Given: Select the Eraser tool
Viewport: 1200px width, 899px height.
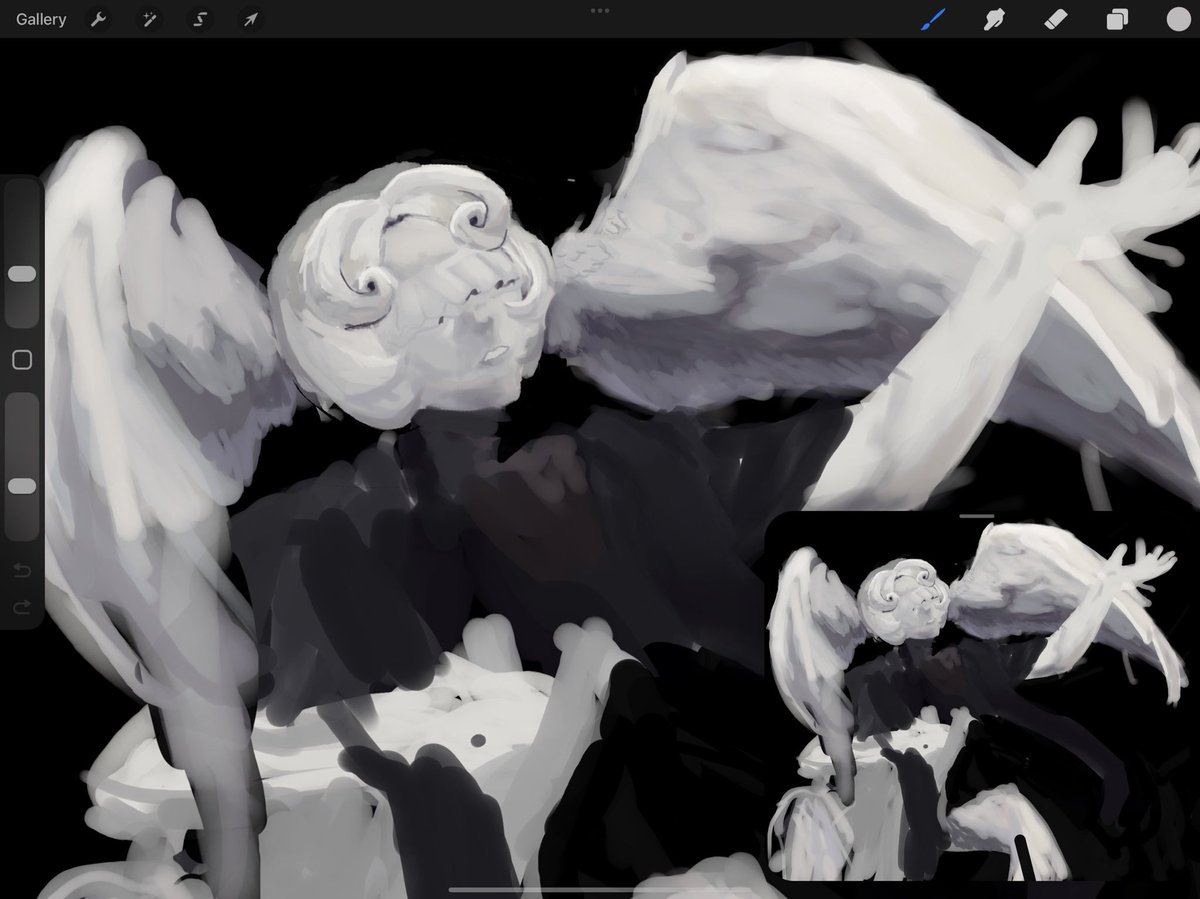Looking at the screenshot, I should point(1055,19).
